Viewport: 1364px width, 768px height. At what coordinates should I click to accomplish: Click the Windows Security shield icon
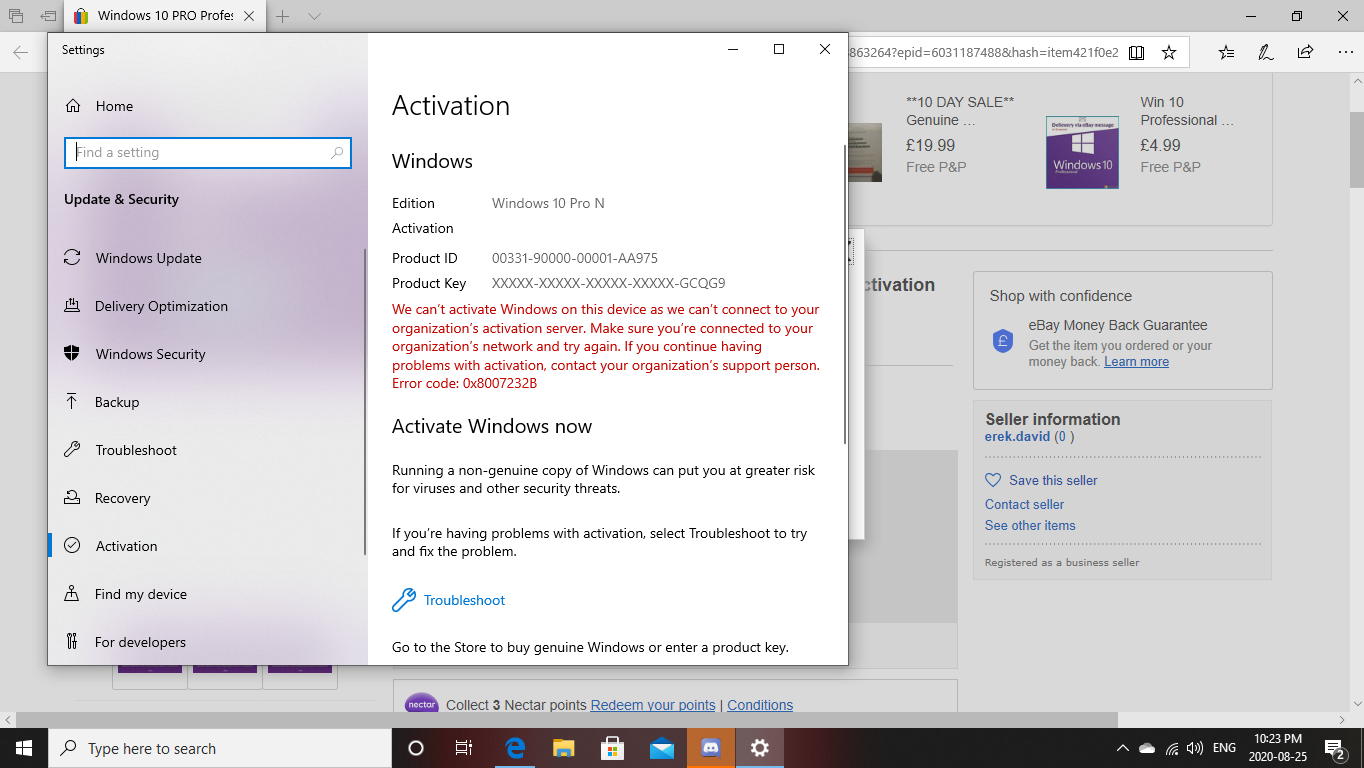coord(72,354)
